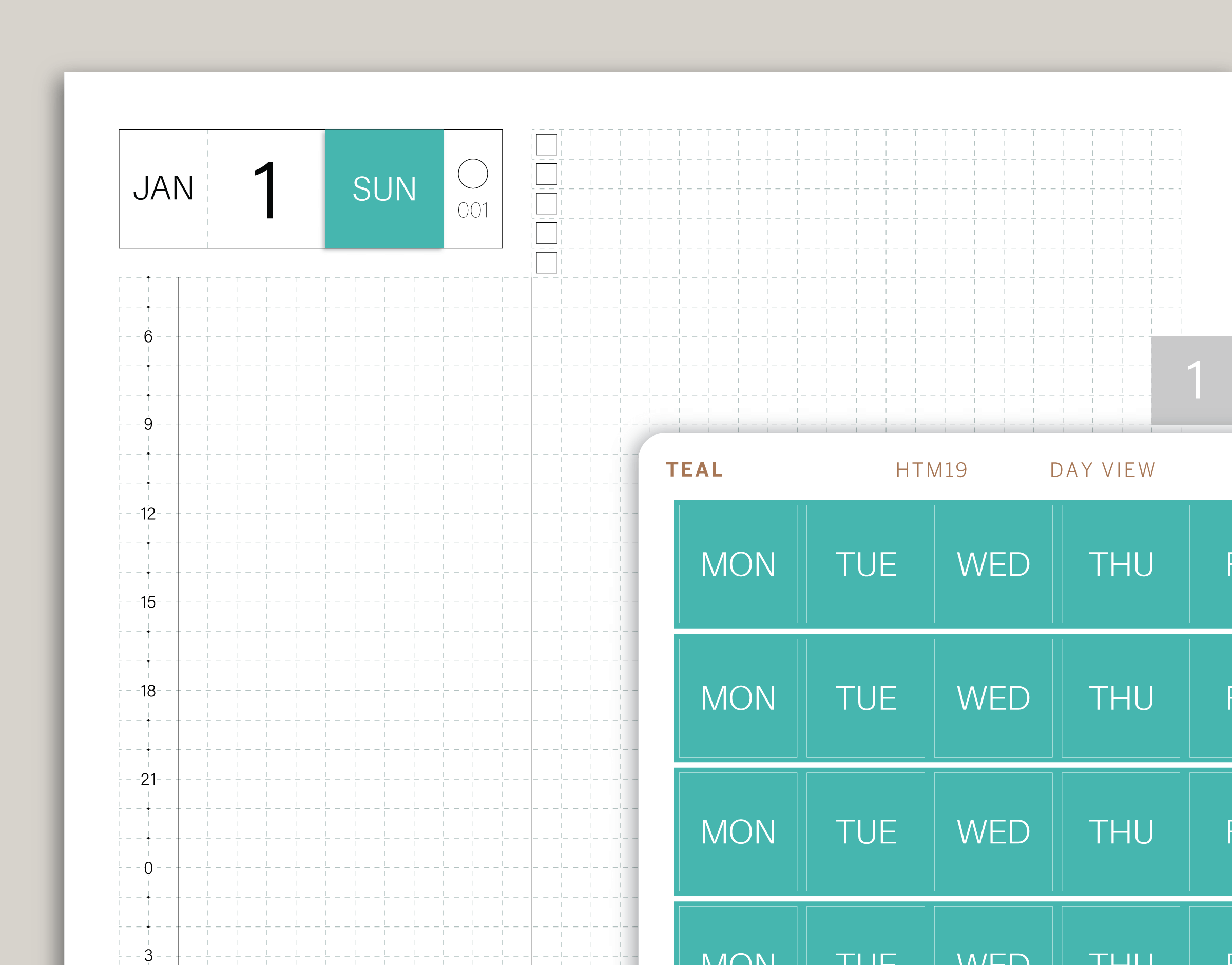Select the MON sticker in third row
The height and width of the screenshot is (965, 1232).
point(737,831)
